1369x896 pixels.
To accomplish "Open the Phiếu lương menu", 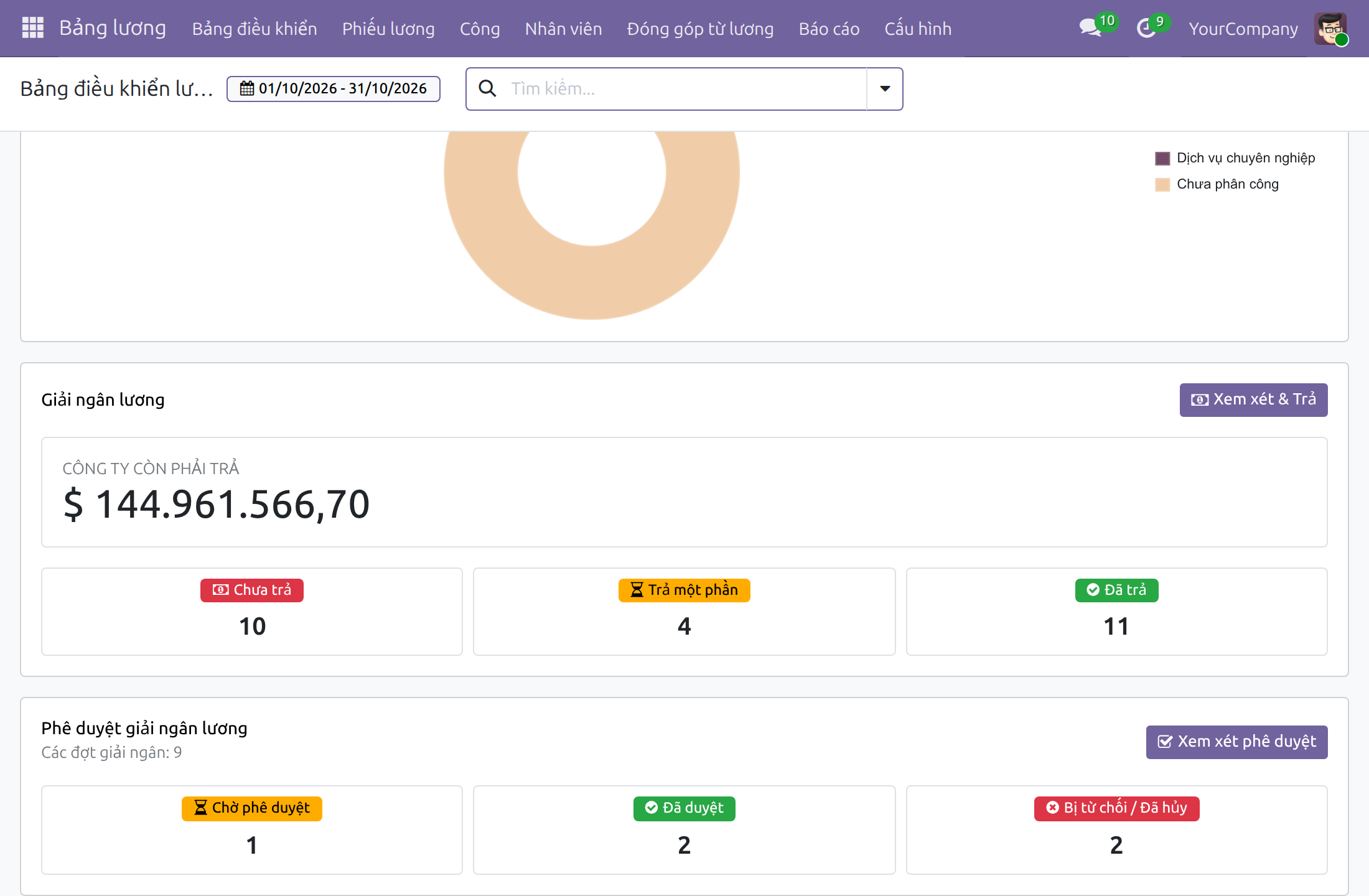I will (388, 29).
